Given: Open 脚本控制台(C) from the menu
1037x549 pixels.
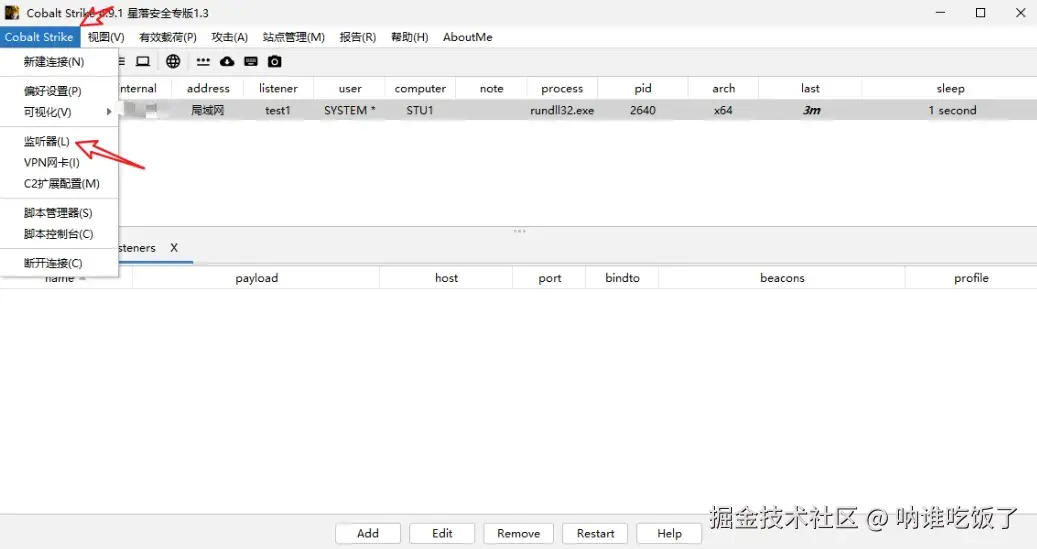Looking at the screenshot, I should point(60,233).
